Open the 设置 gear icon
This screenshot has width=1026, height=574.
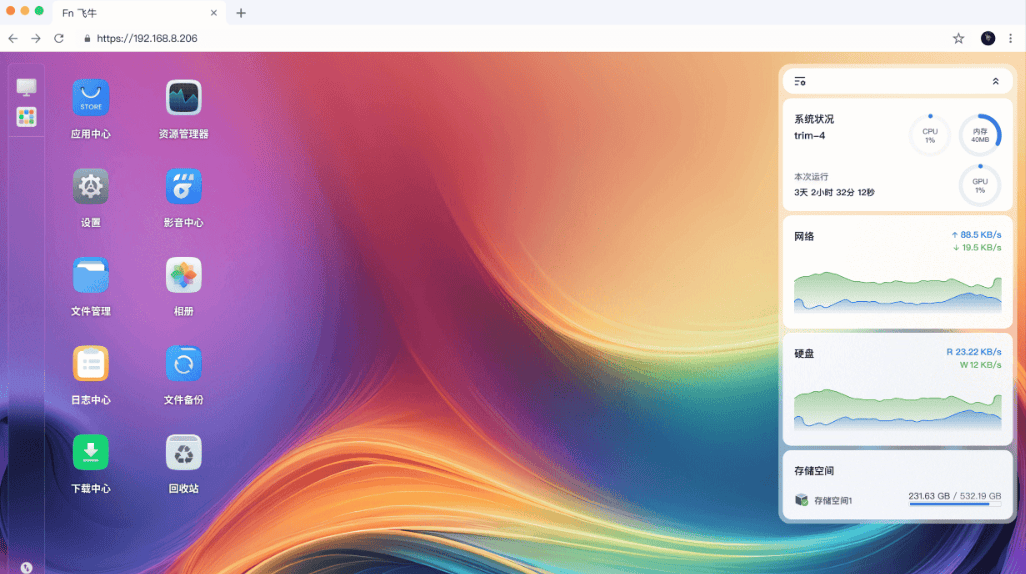[91, 187]
